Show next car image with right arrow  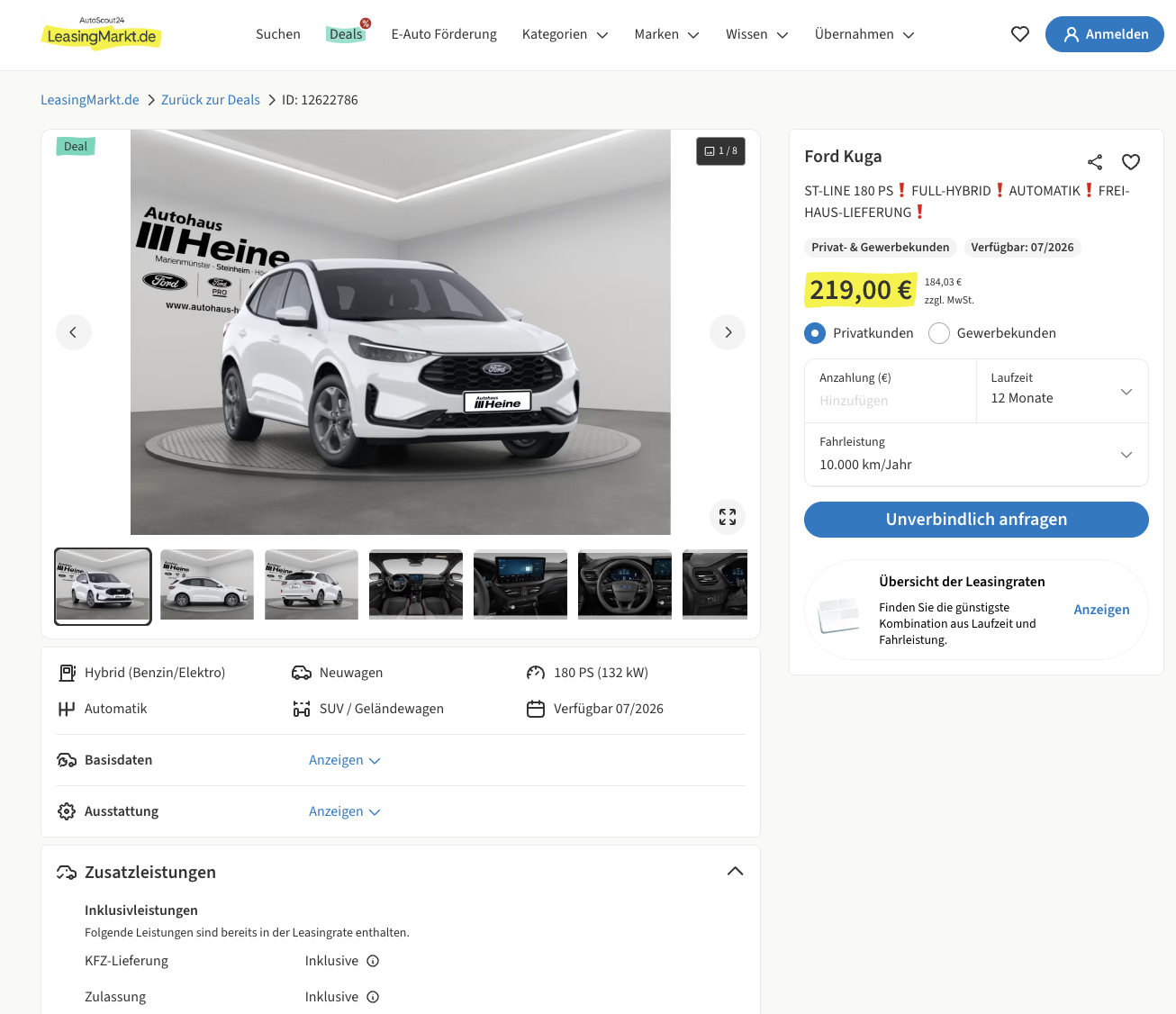(728, 332)
